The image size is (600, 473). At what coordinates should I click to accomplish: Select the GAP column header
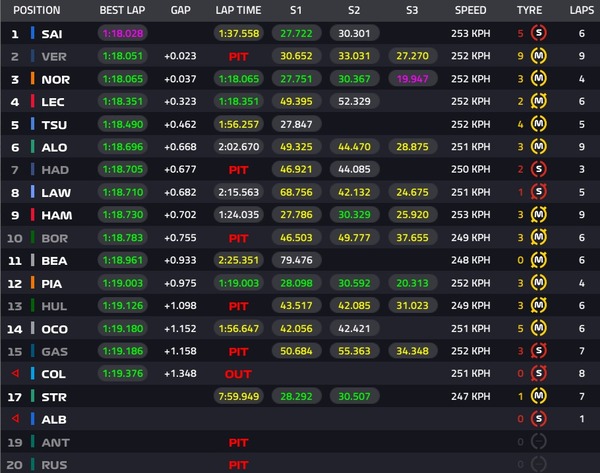[x=180, y=10]
